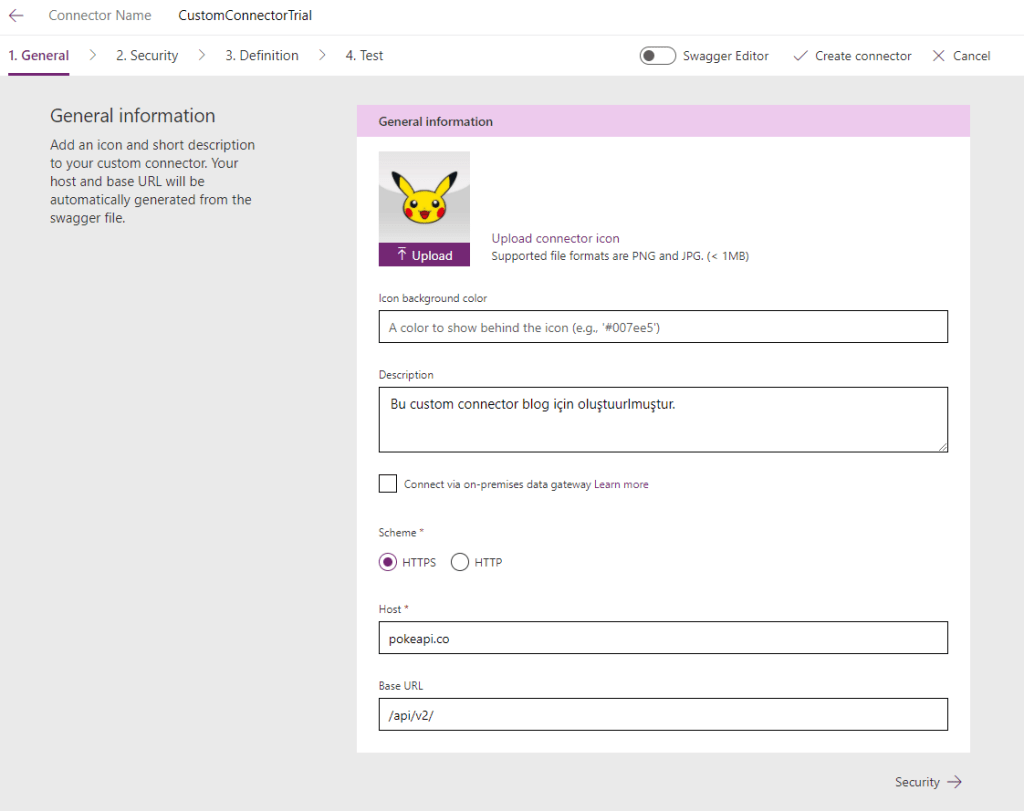This screenshot has width=1024, height=811.
Task: Click the Host field containing pokeapi.co
Action: (x=663, y=638)
